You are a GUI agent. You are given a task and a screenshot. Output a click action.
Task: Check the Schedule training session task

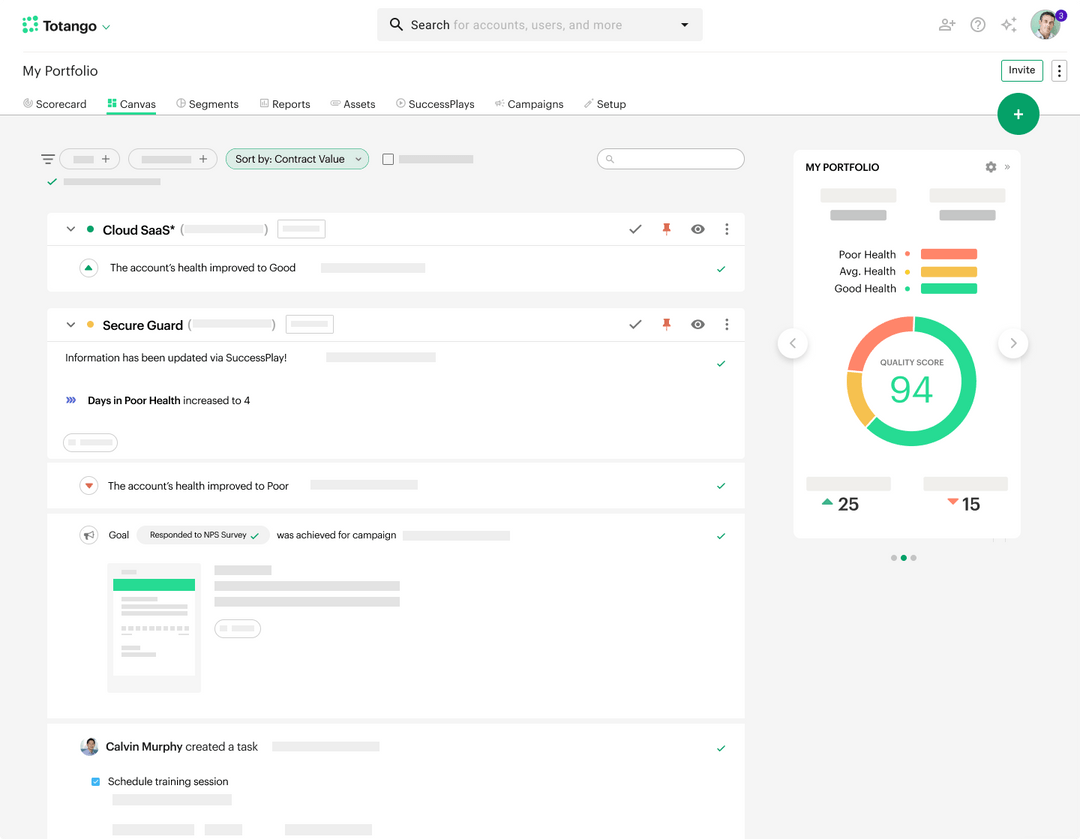(x=95, y=781)
